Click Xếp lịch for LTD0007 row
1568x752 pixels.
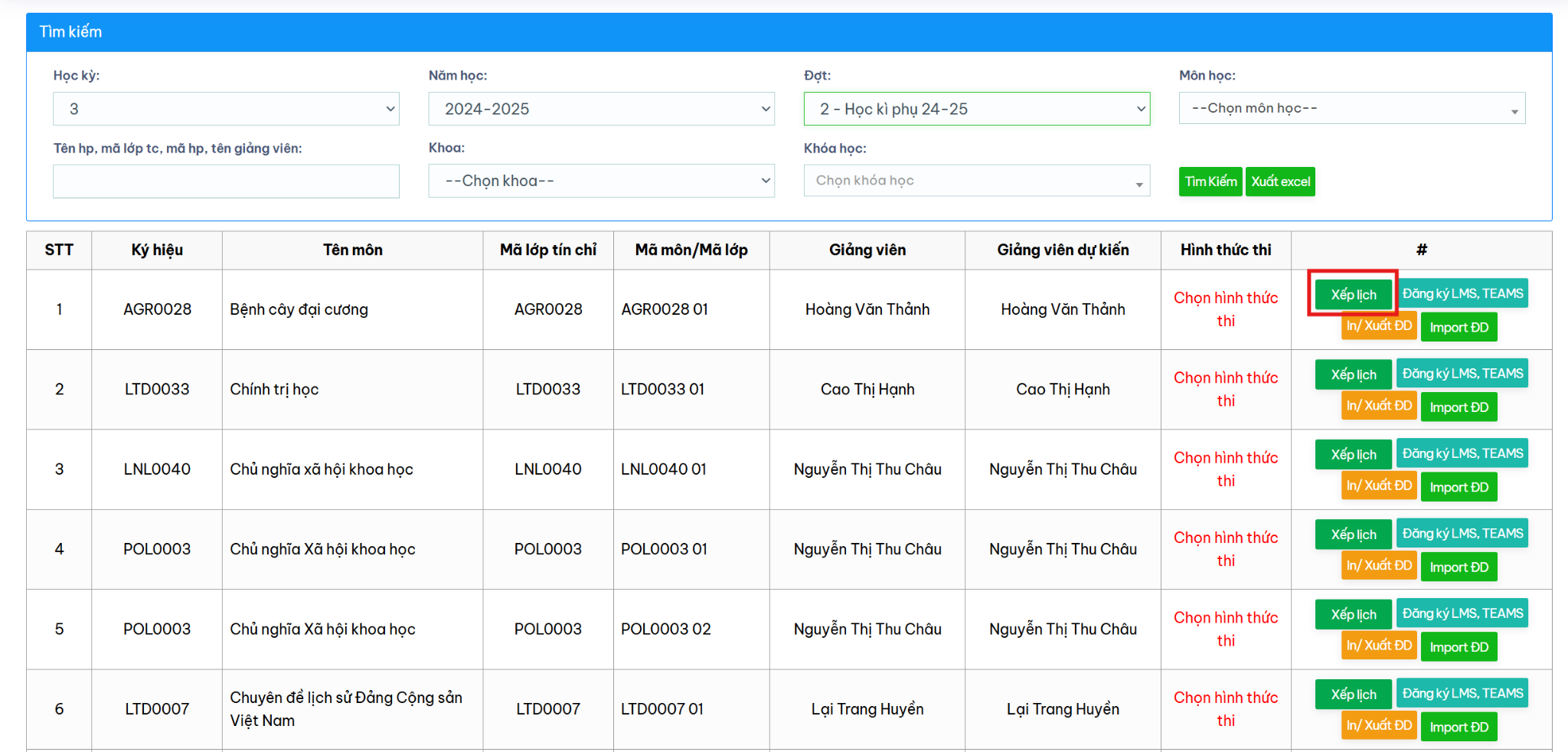(1353, 694)
